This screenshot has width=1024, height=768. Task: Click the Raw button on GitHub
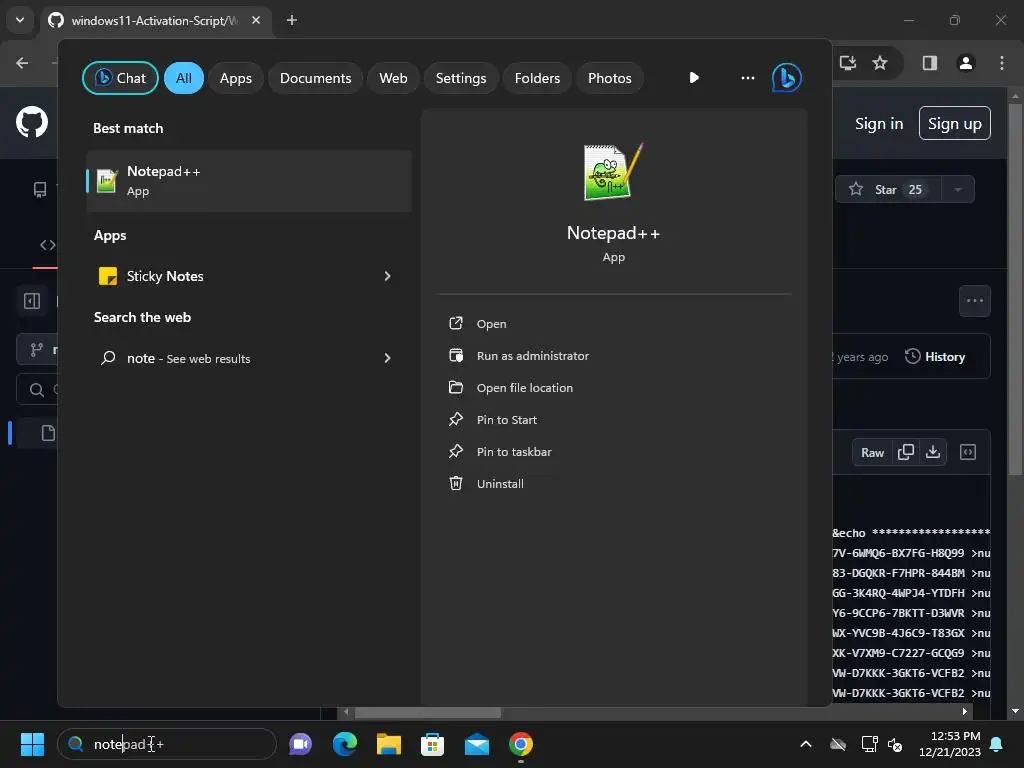[872, 453]
